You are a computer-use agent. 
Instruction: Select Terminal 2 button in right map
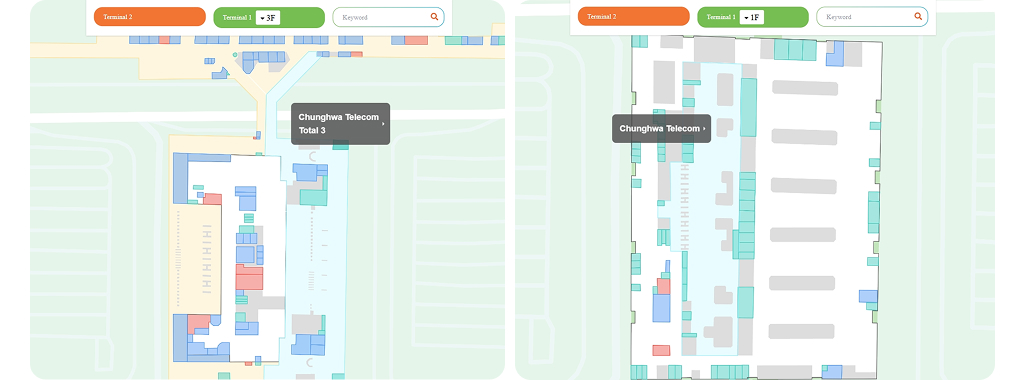click(633, 17)
